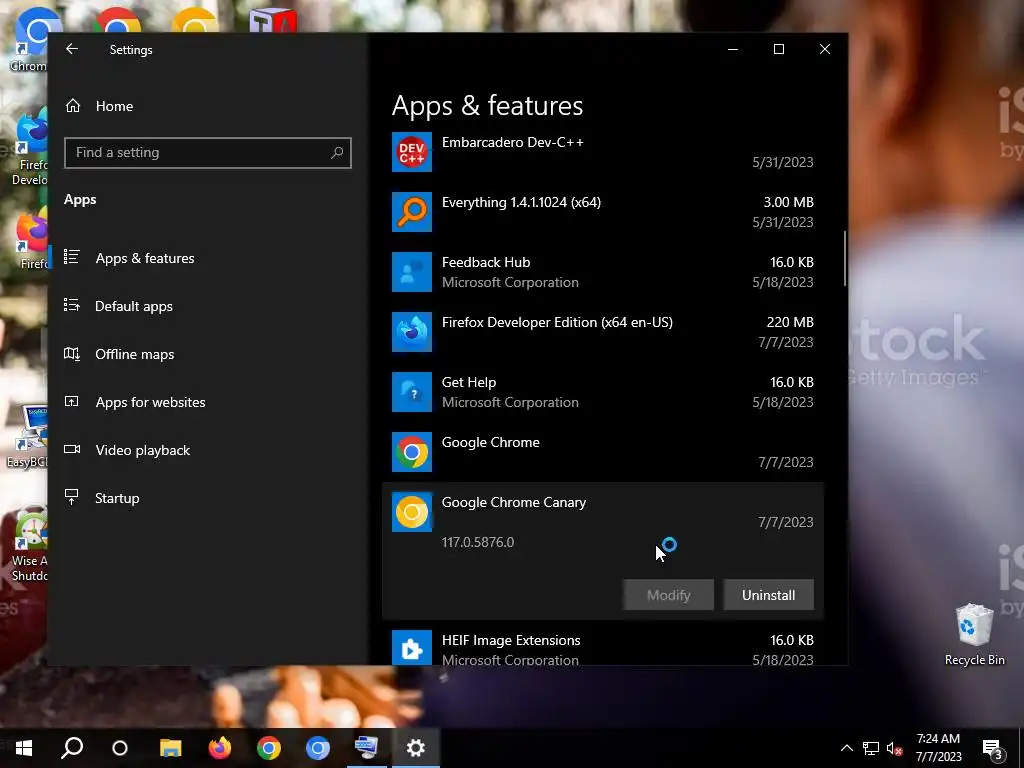The image size is (1024, 768).
Task: Open File Explorer from taskbar
Action: [170, 748]
